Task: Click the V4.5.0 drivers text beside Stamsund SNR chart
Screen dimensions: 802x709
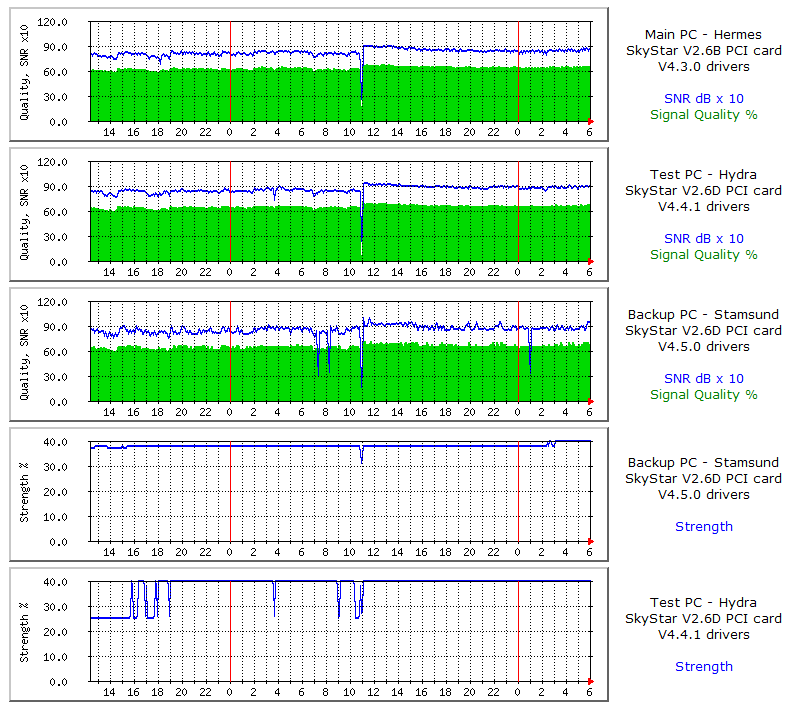Action: 703,346
